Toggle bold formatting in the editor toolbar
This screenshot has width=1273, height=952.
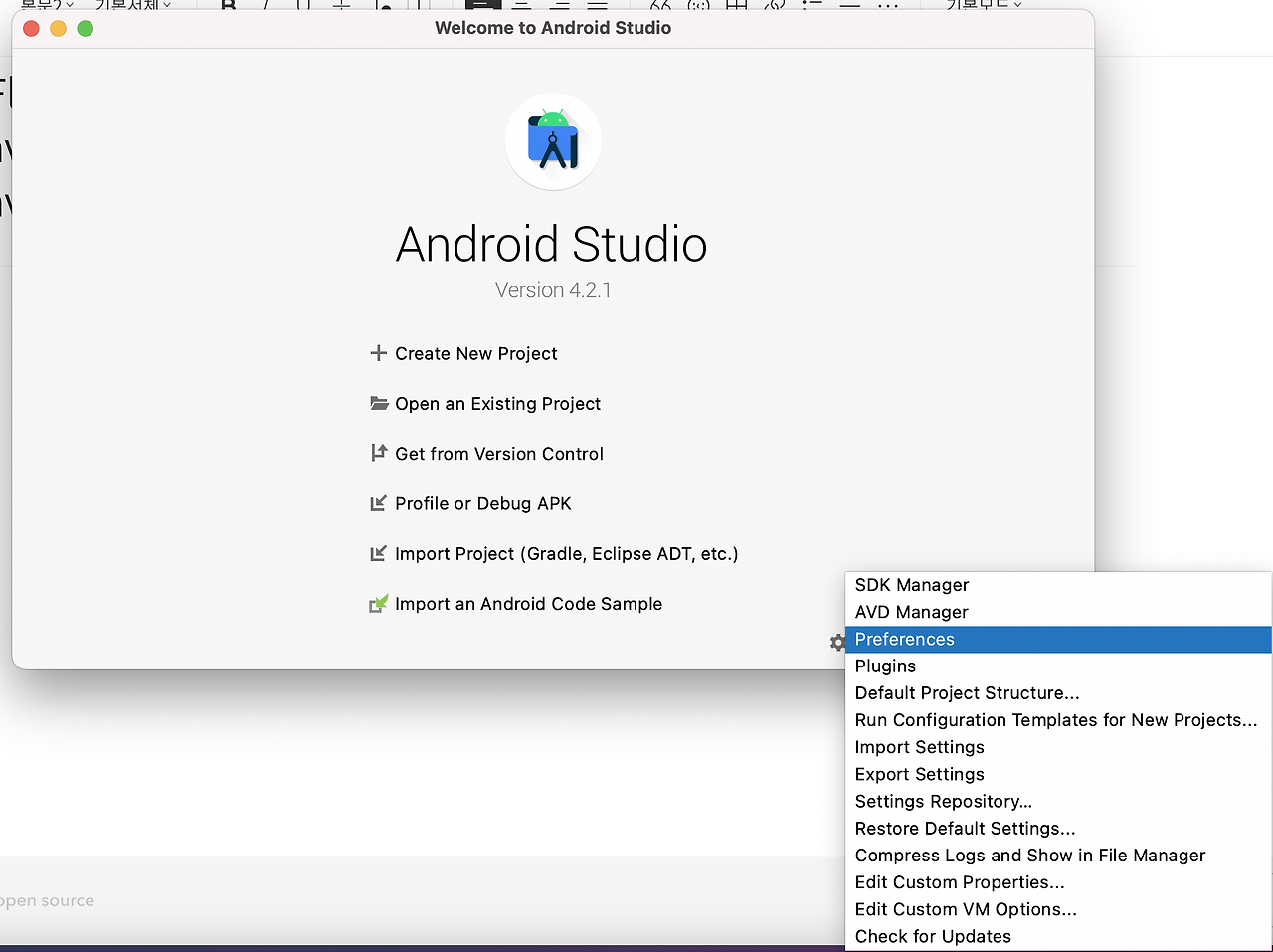(227, 5)
